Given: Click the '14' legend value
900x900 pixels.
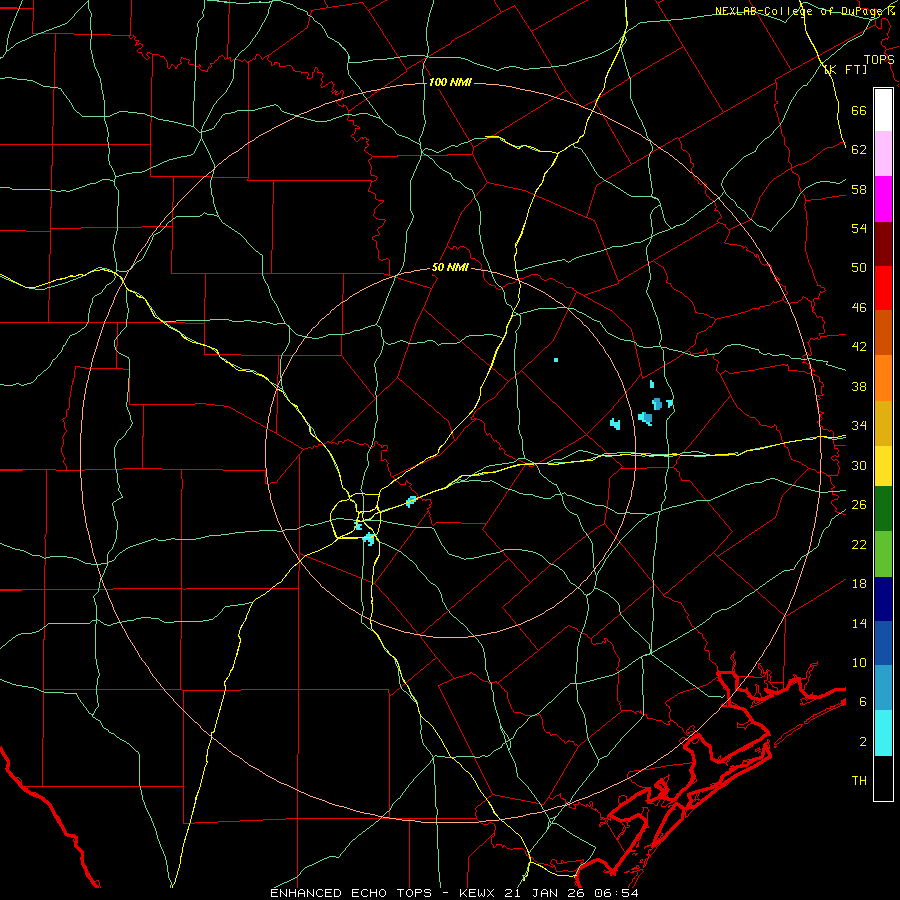Looking at the screenshot, I should coord(859,623).
